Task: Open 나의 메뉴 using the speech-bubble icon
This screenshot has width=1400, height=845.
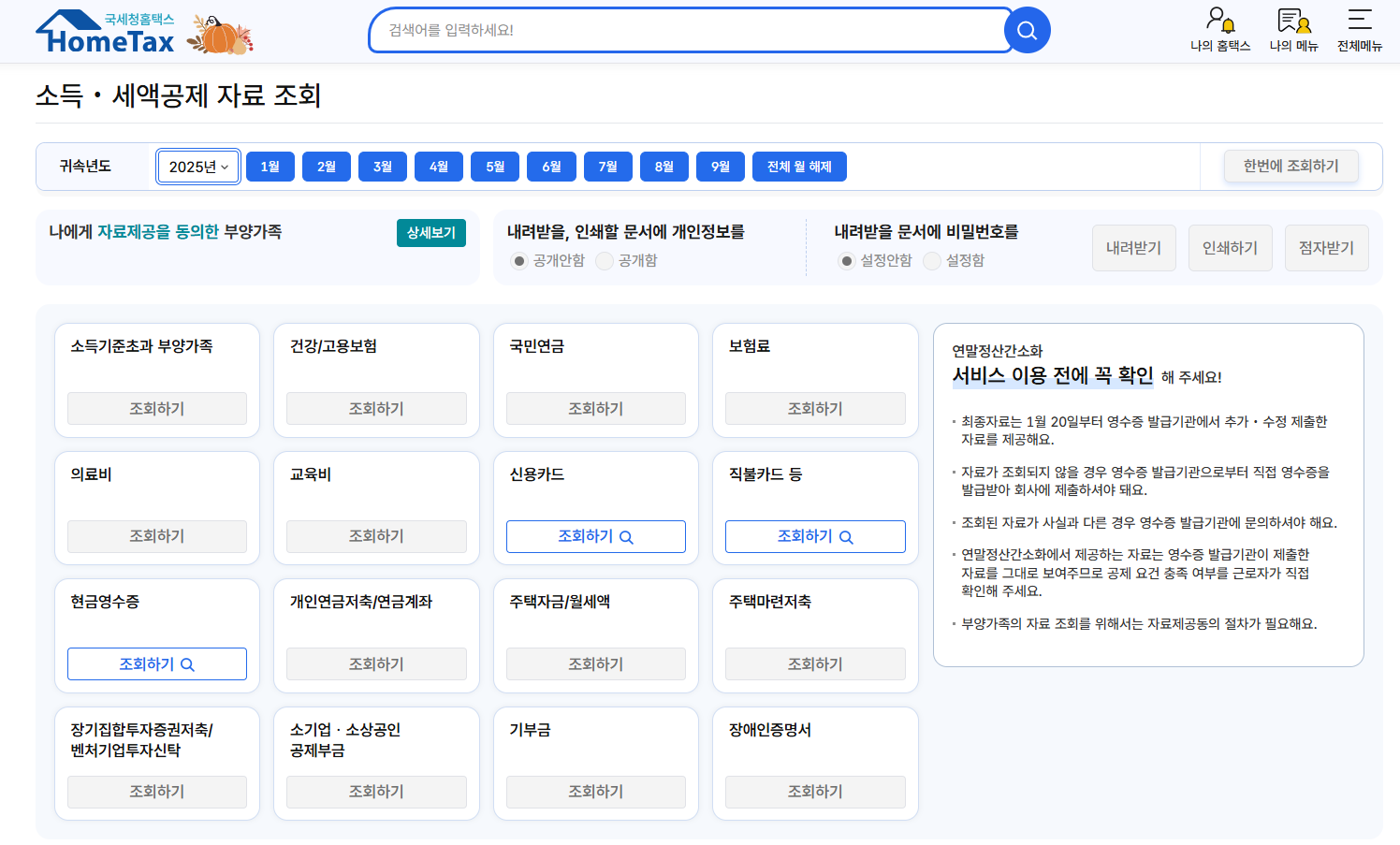Action: 1294,29
